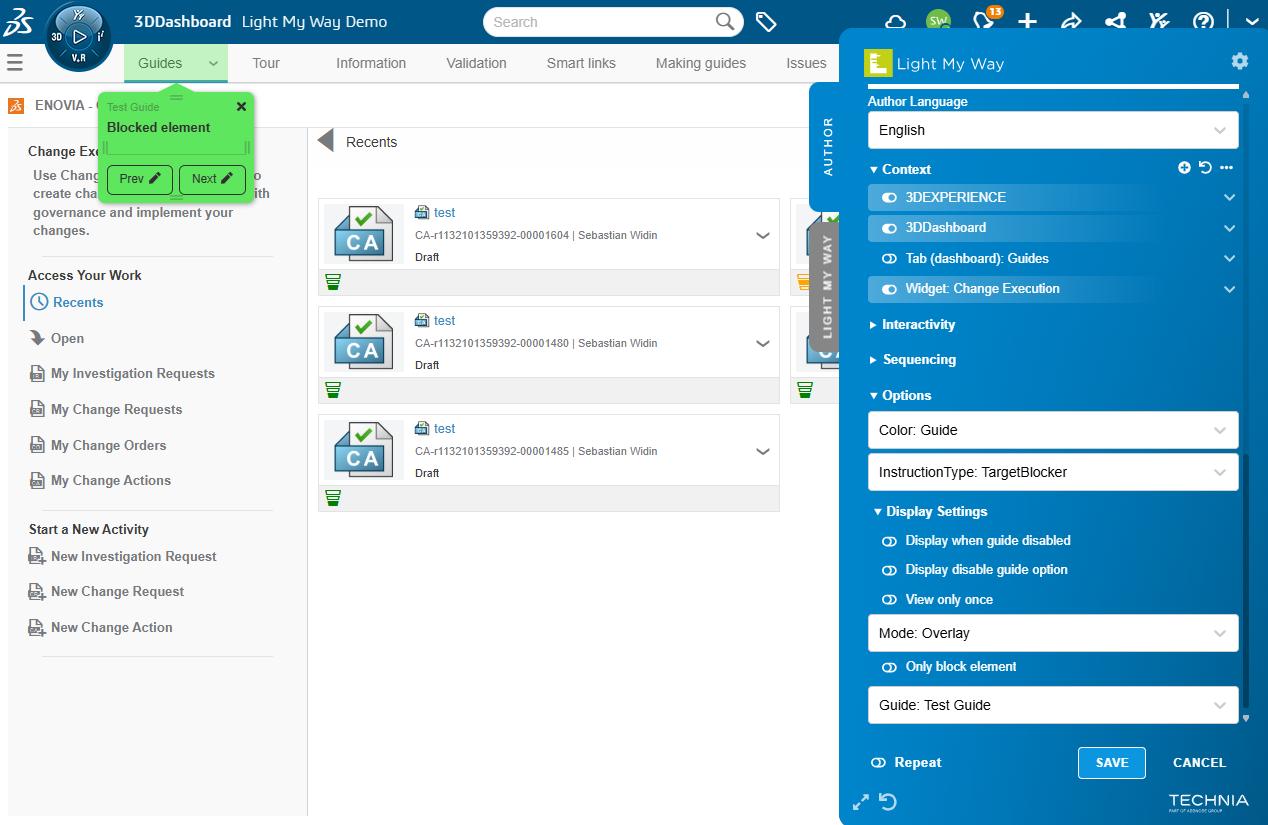1268x825 pixels.
Task: Click the plus add icon in top bar
Action: click(1028, 21)
